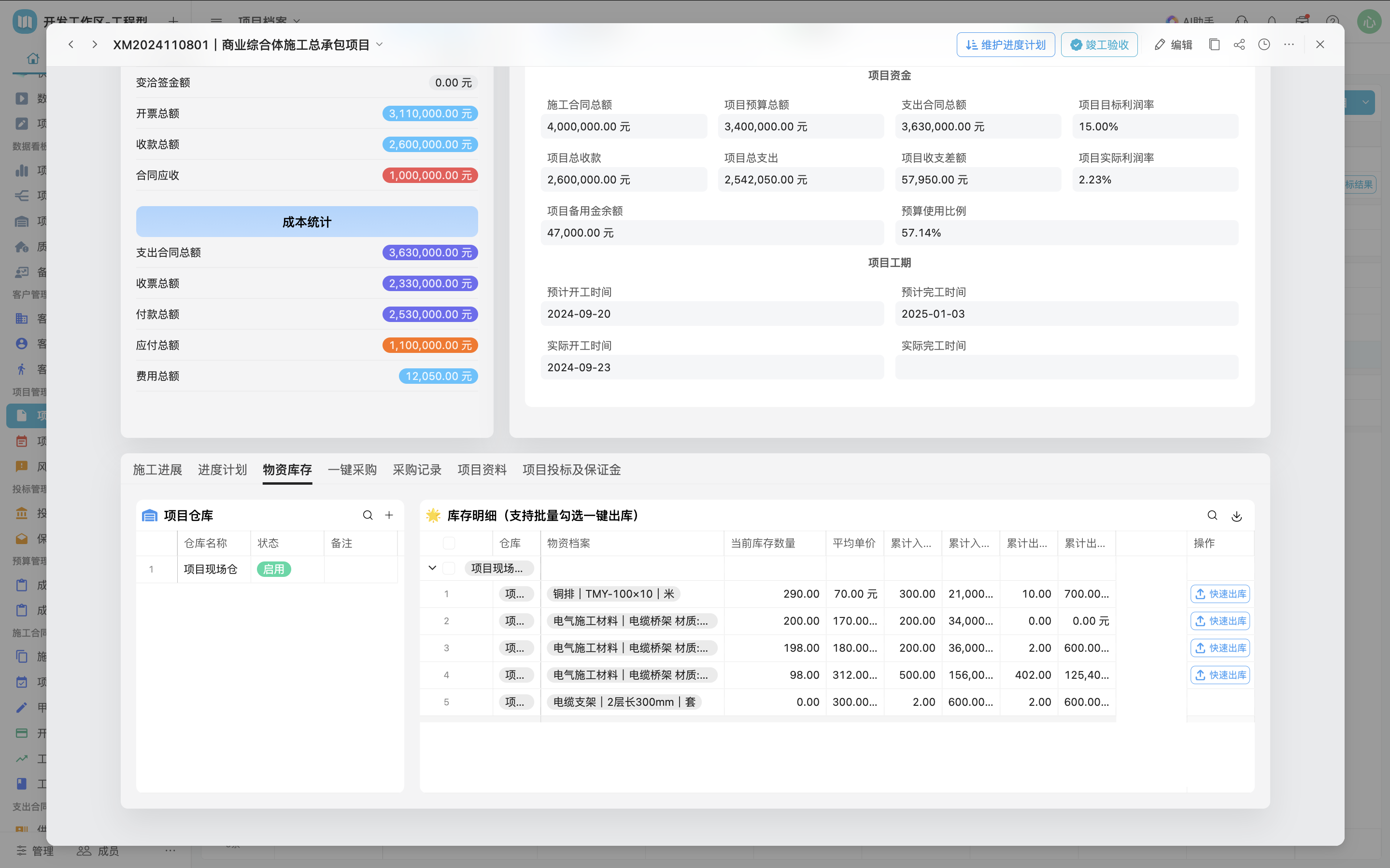Click 预算使用比例 field 57.14%
1390x868 pixels.
click(1066, 233)
